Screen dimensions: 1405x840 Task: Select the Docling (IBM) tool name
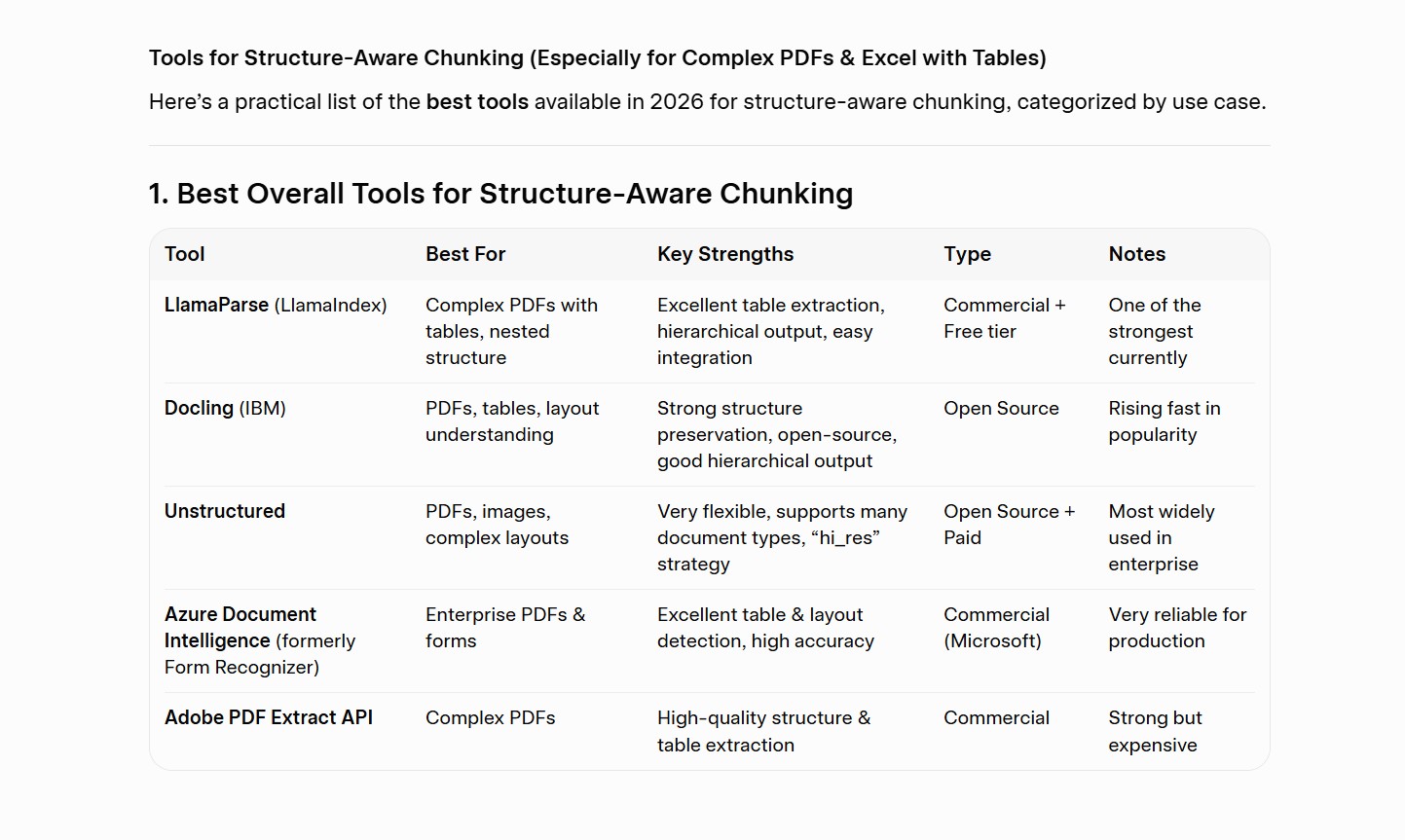click(x=225, y=408)
